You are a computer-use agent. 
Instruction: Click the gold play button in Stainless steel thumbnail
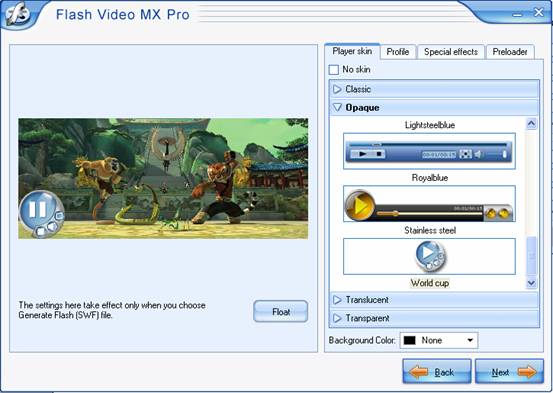[x=360, y=206]
